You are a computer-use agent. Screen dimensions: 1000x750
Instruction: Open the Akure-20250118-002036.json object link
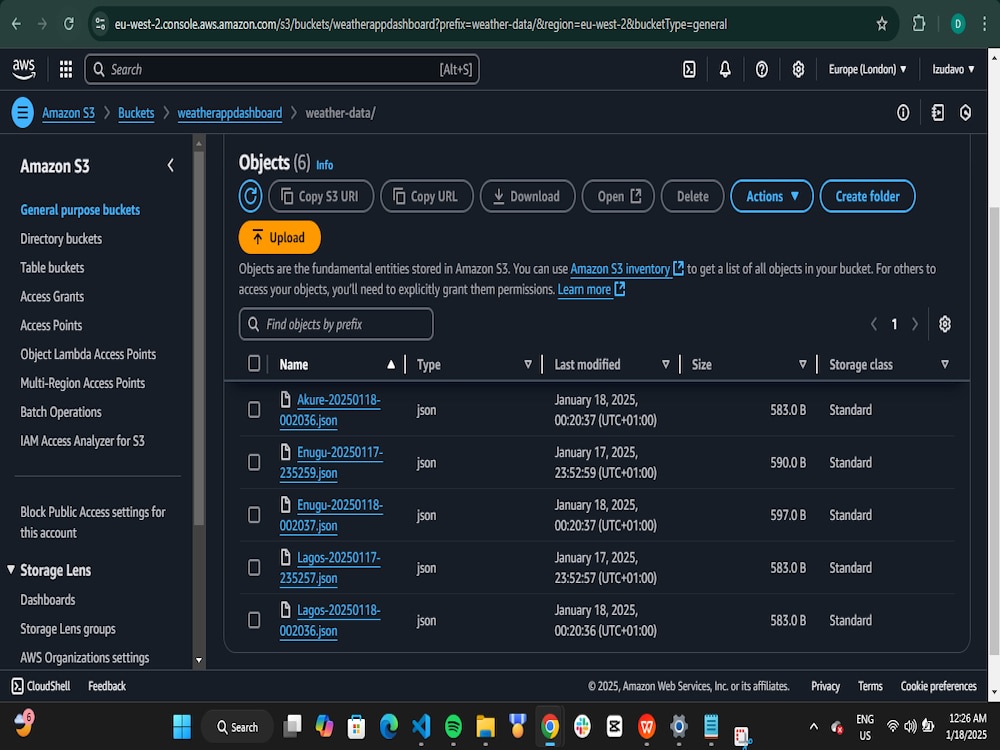click(x=330, y=409)
